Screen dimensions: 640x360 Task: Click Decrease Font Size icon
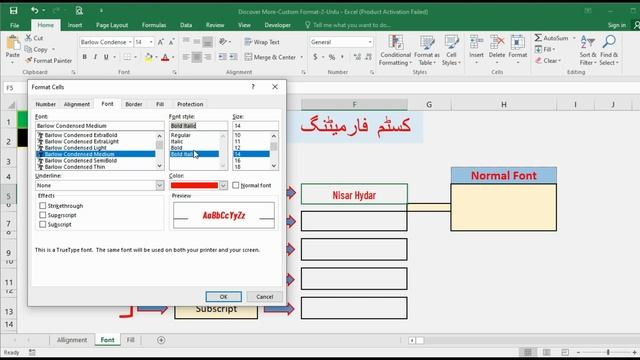171,42
